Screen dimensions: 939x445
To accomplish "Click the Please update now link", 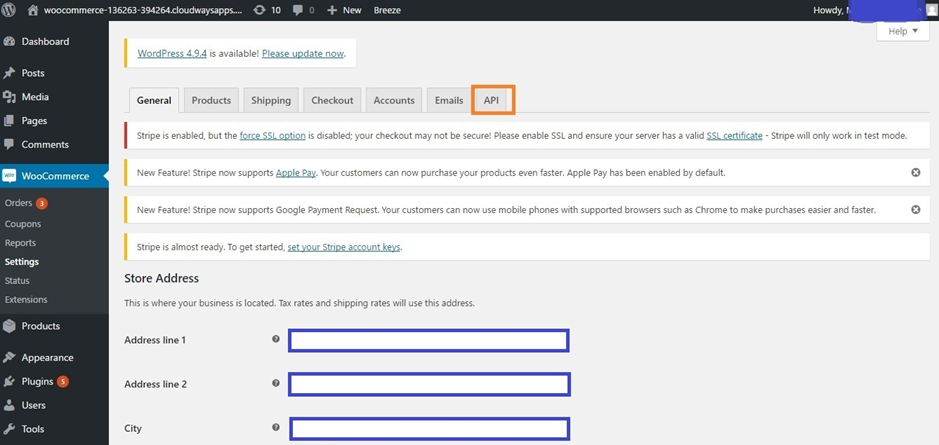I will coord(303,53).
